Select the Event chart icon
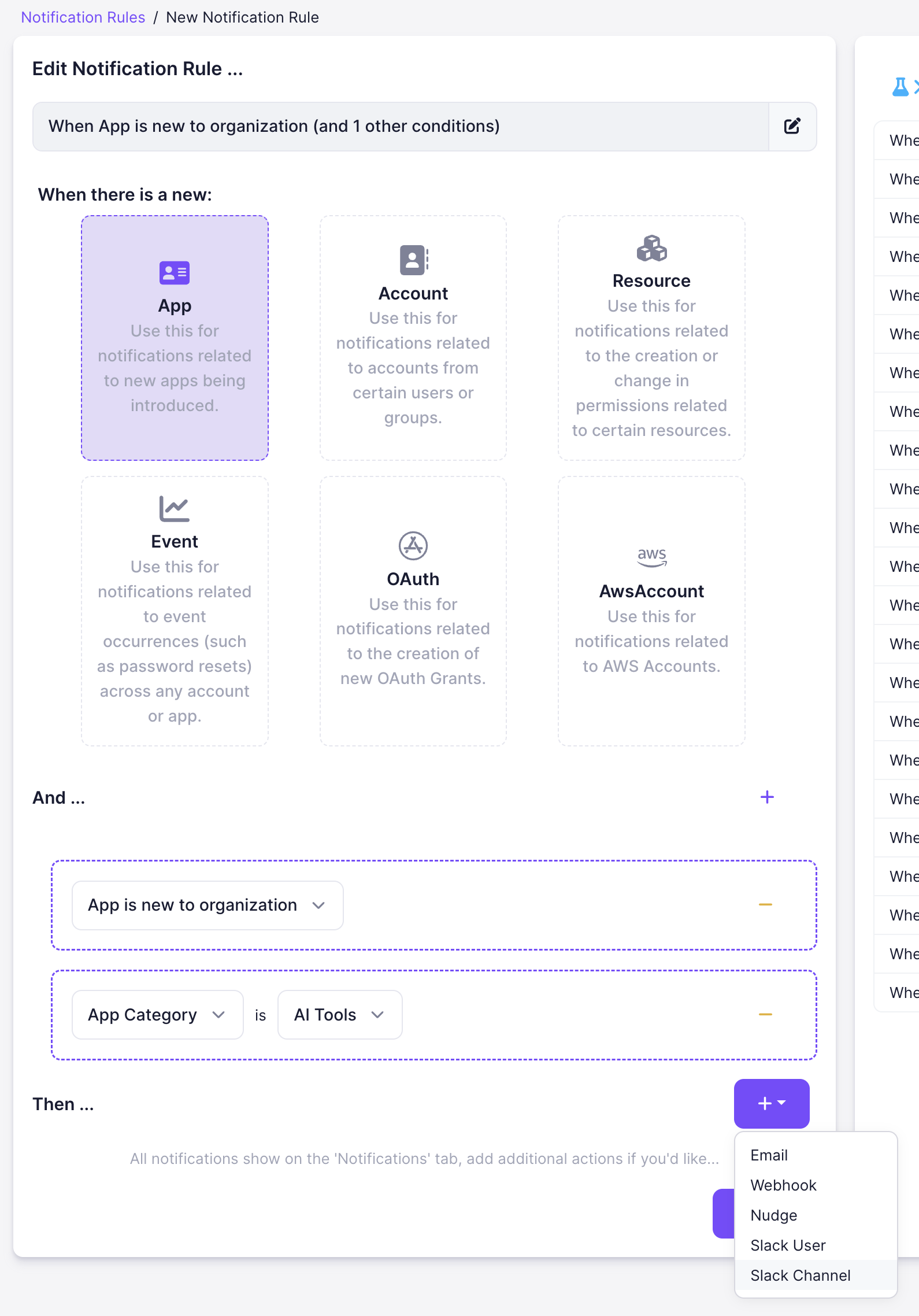Viewport: 919px width, 1316px height. (174, 509)
